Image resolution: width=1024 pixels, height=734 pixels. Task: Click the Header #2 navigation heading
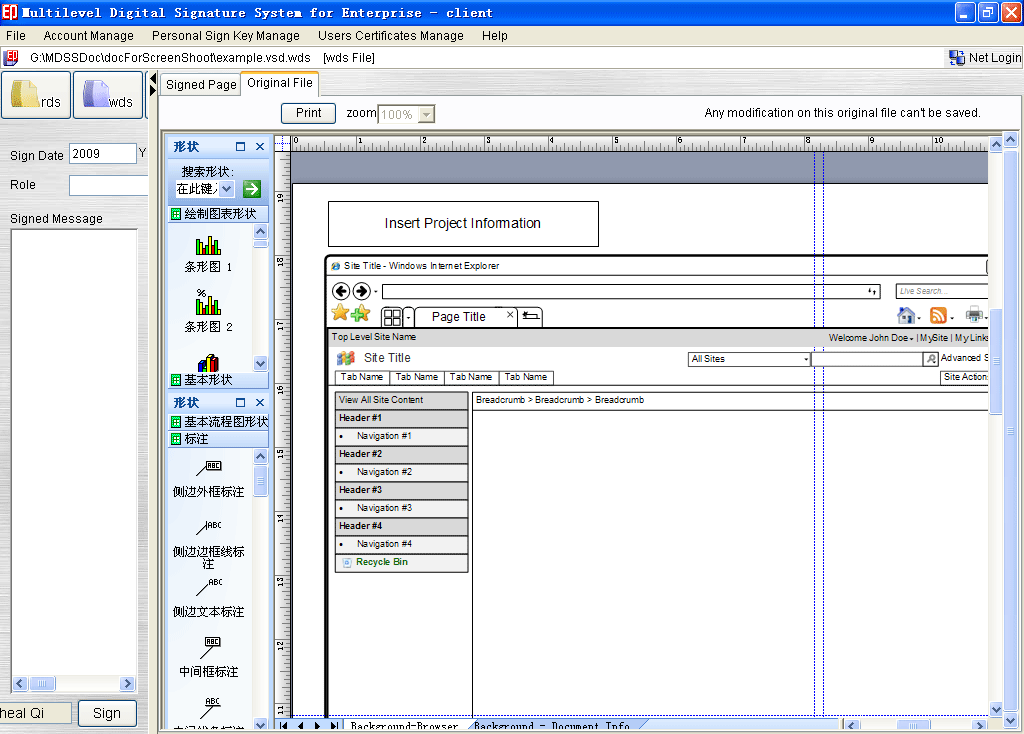coord(402,454)
